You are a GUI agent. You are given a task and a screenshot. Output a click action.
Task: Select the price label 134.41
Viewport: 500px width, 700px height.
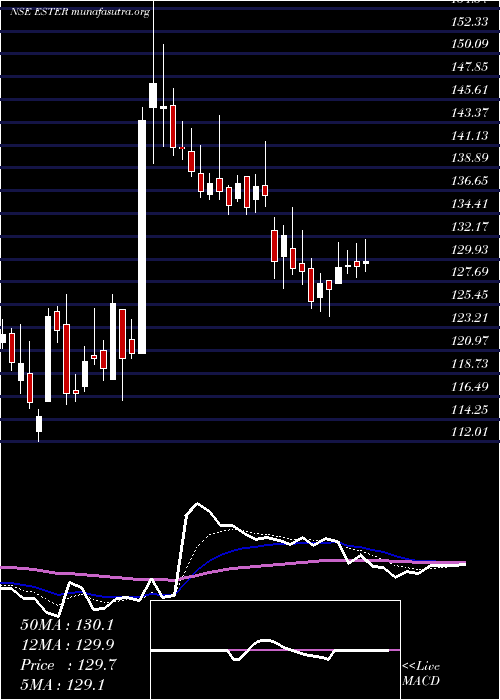tap(469, 204)
